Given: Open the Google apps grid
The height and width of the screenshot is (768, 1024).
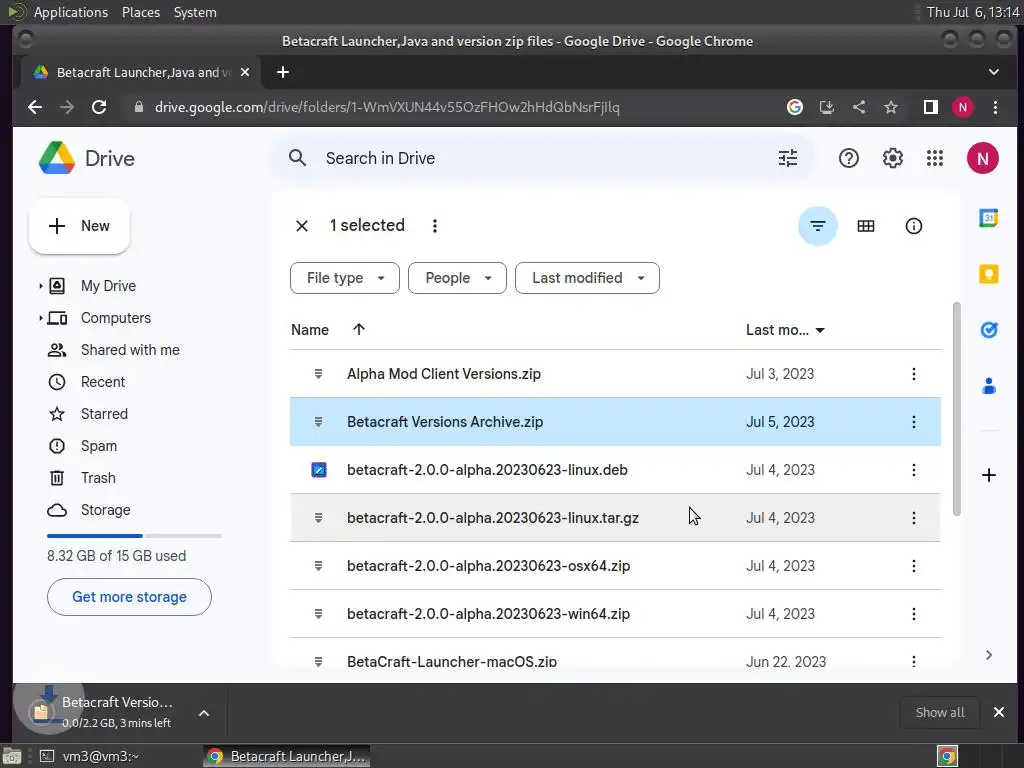Looking at the screenshot, I should (x=935, y=158).
